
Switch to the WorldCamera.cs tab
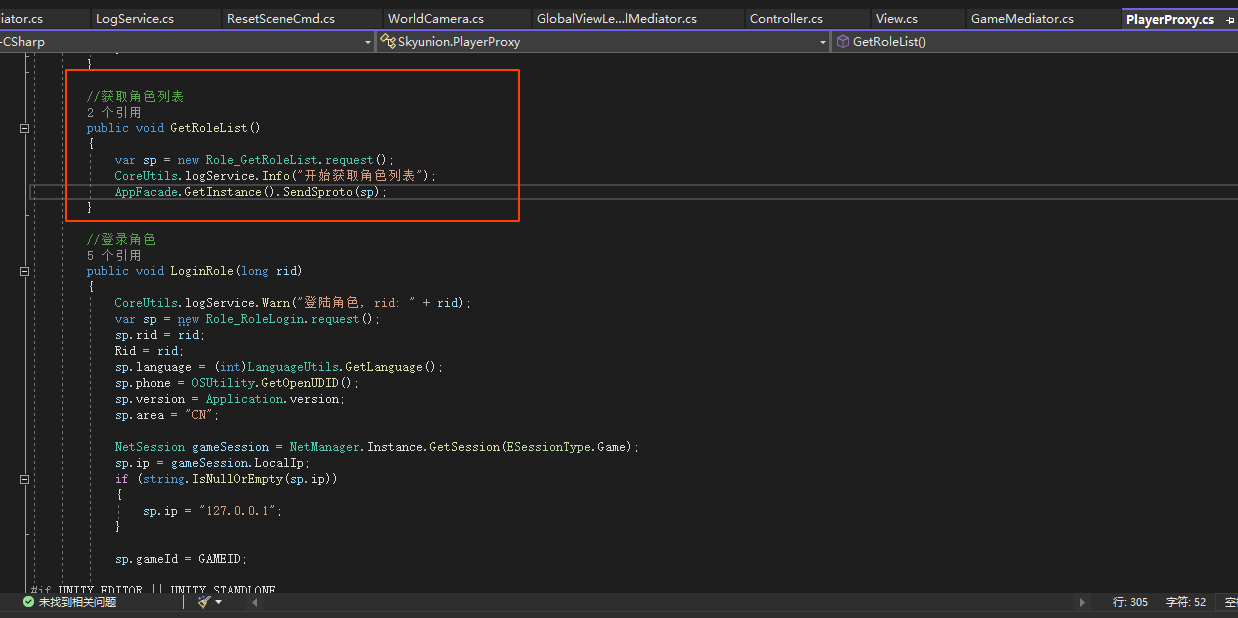coord(435,19)
